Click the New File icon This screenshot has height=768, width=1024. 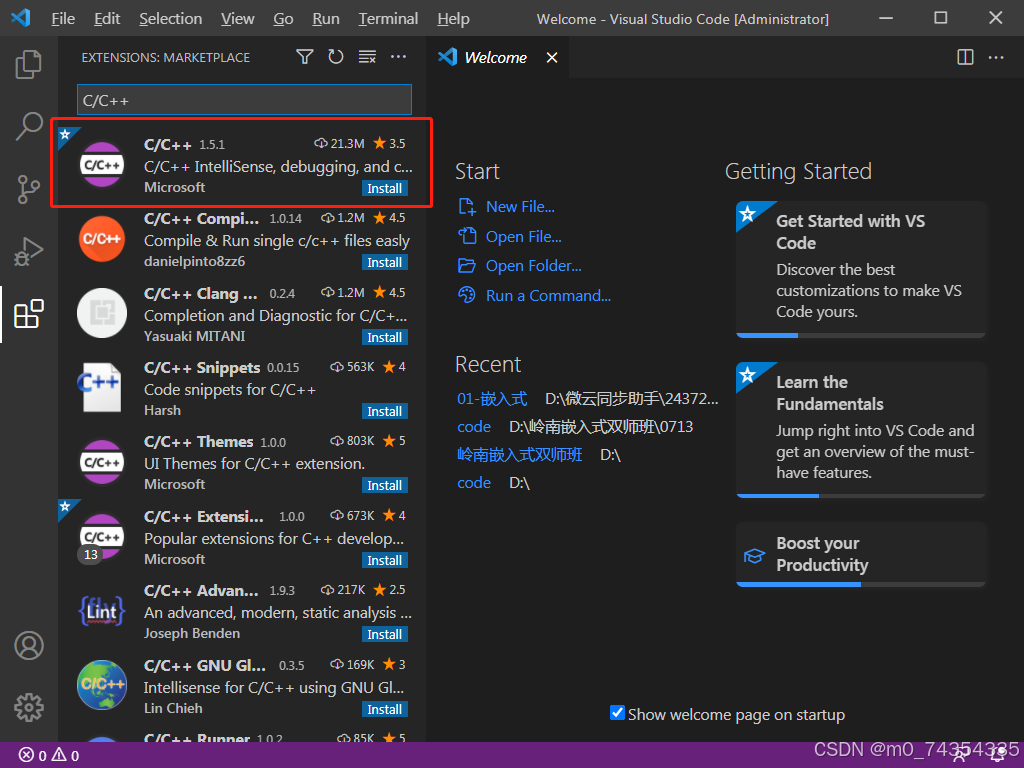pos(467,206)
